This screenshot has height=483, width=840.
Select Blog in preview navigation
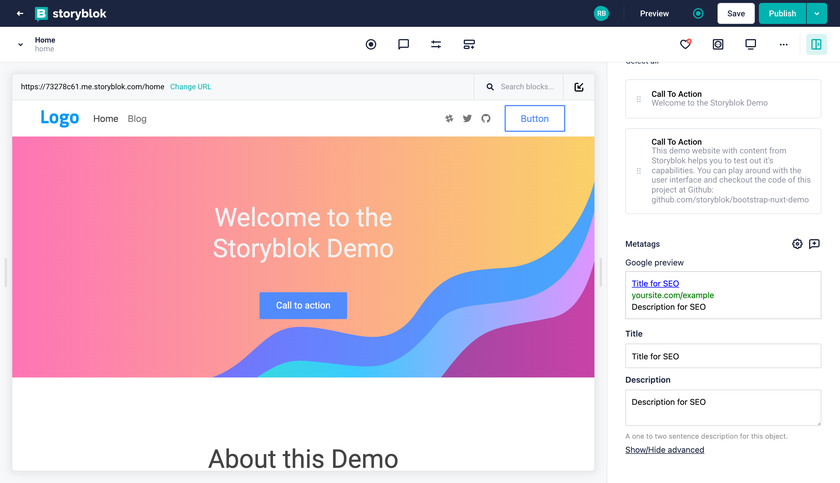coord(137,119)
